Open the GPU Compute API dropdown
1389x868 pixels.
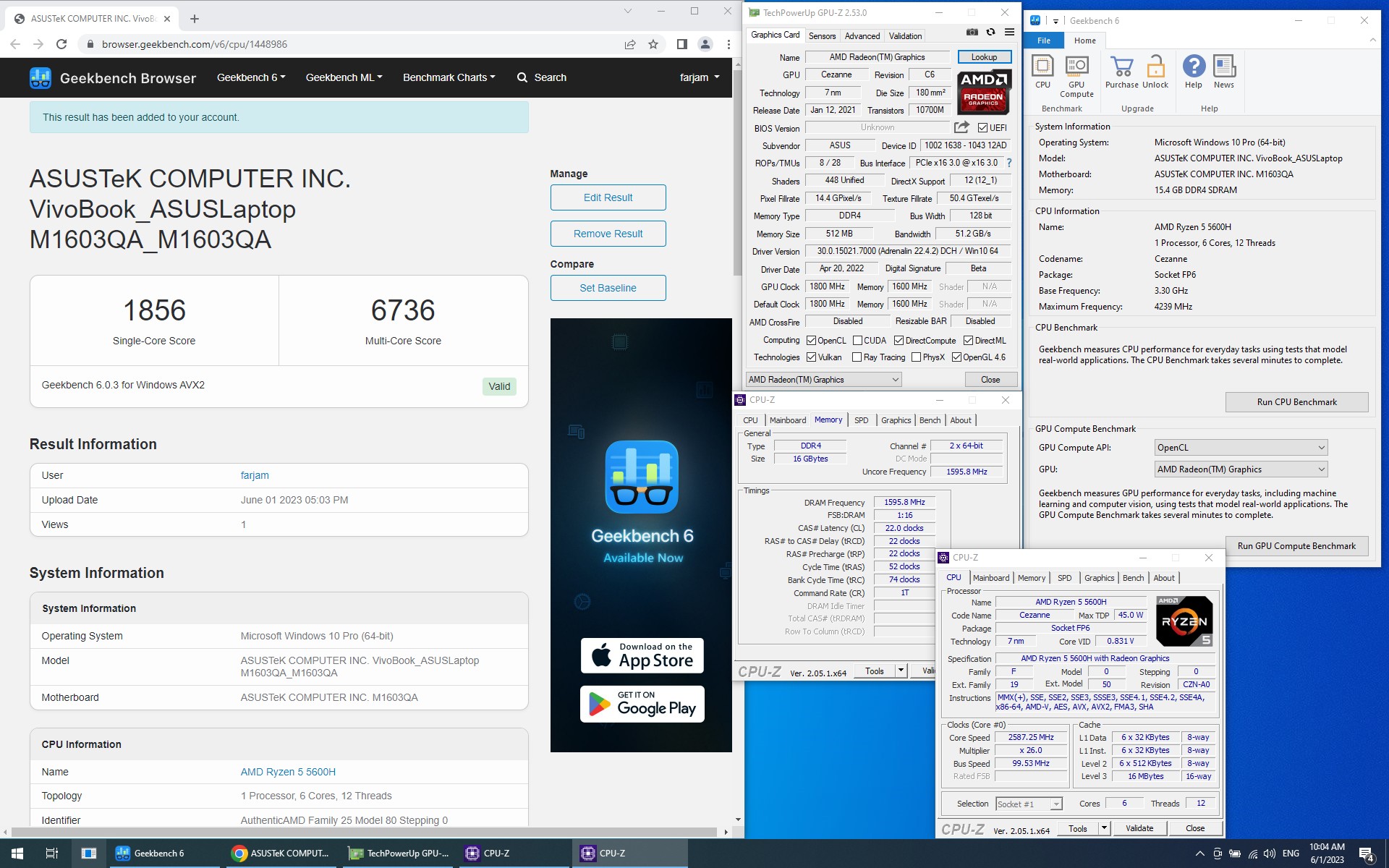tap(1241, 448)
